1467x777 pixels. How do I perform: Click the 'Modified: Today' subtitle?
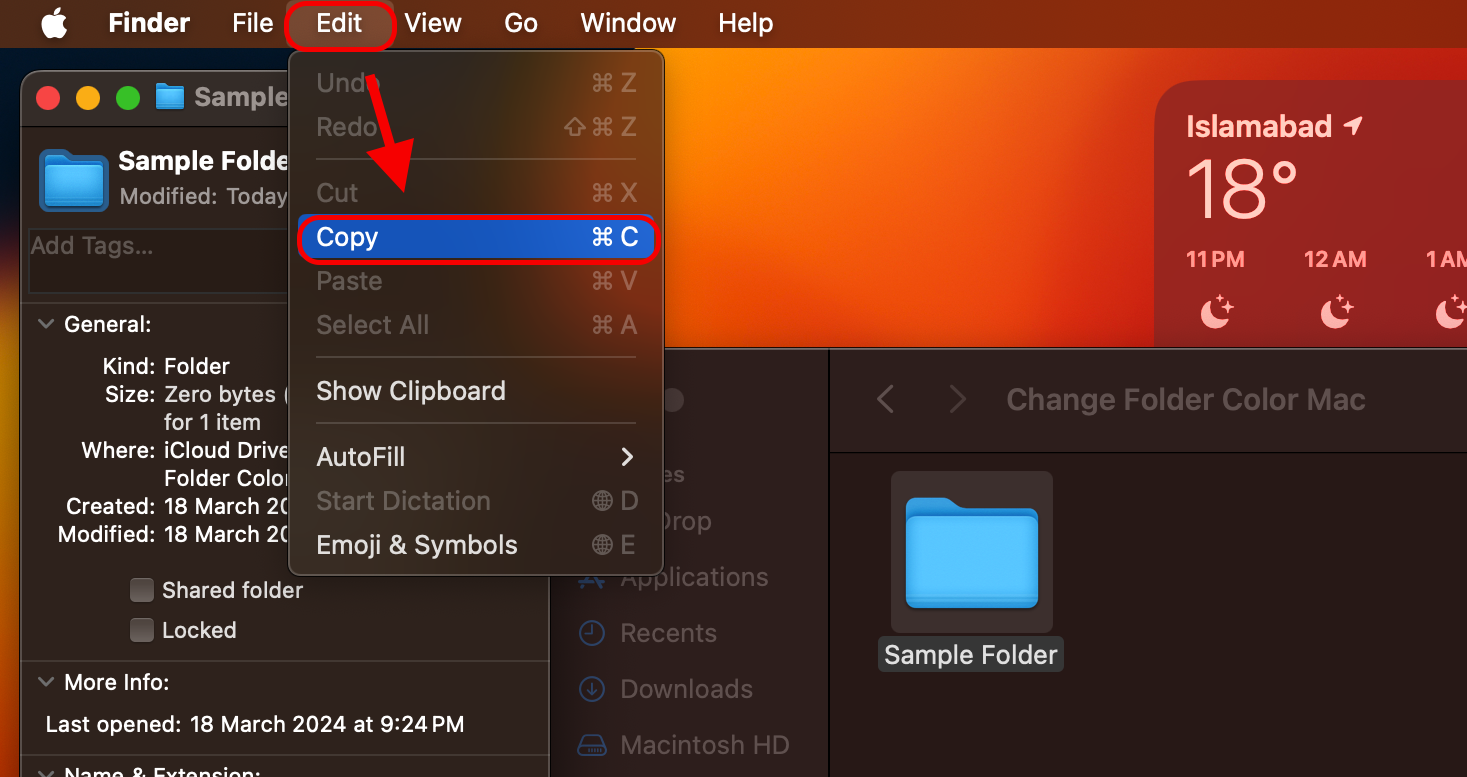pyautogui.click(x=204, y=196)
